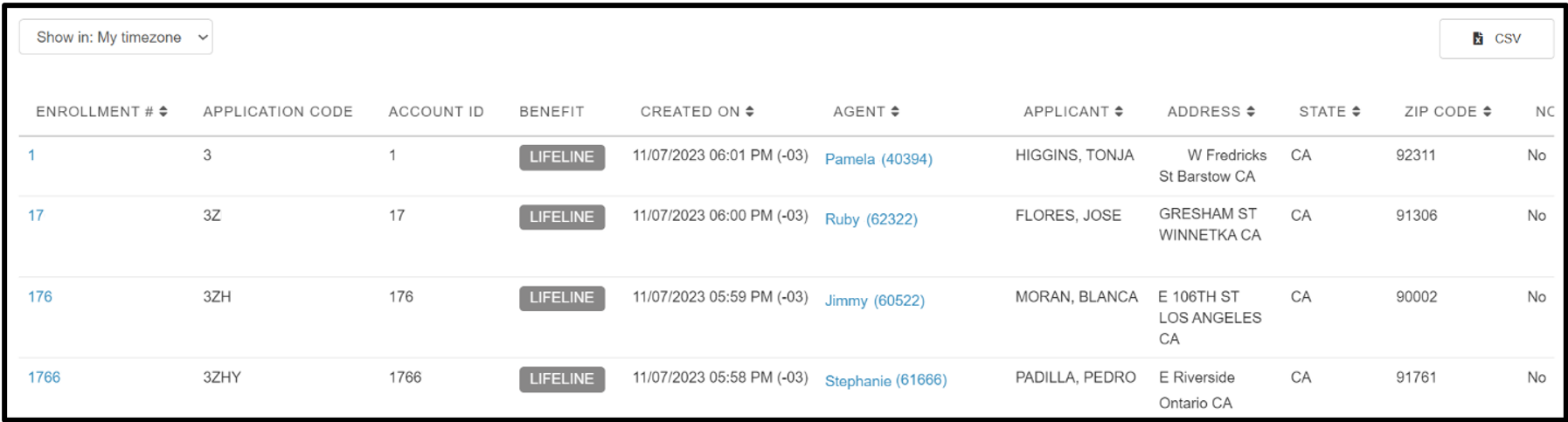Sort table by Created On arrows
1568x422 pixels.
click(750, 112)
